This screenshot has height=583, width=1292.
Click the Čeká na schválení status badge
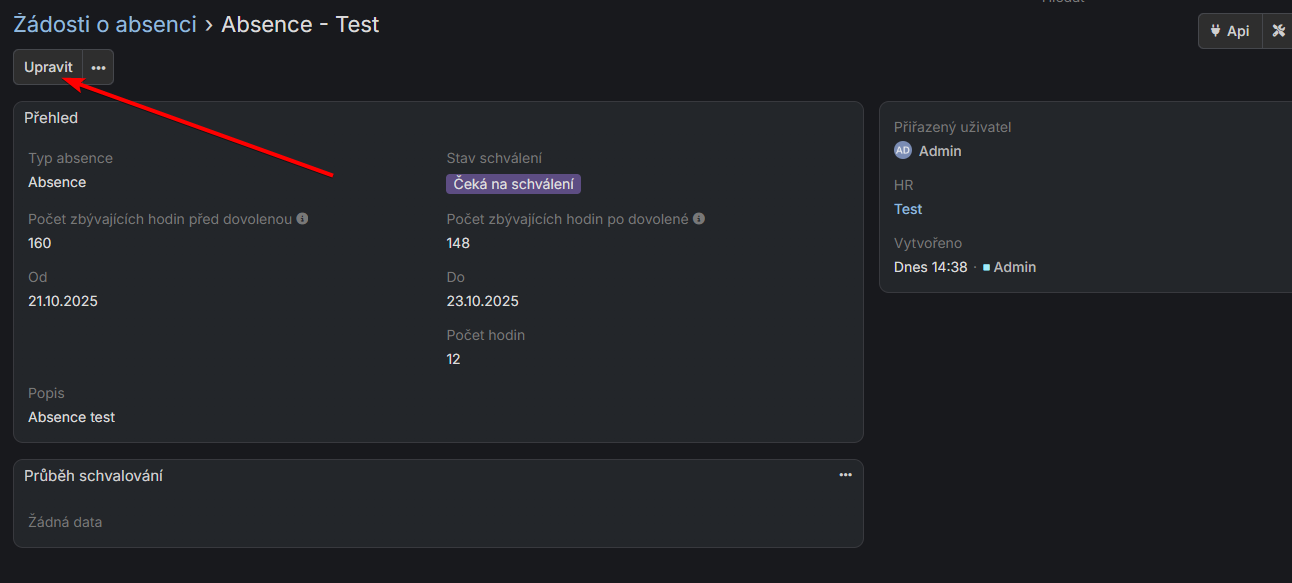point(513,184)
